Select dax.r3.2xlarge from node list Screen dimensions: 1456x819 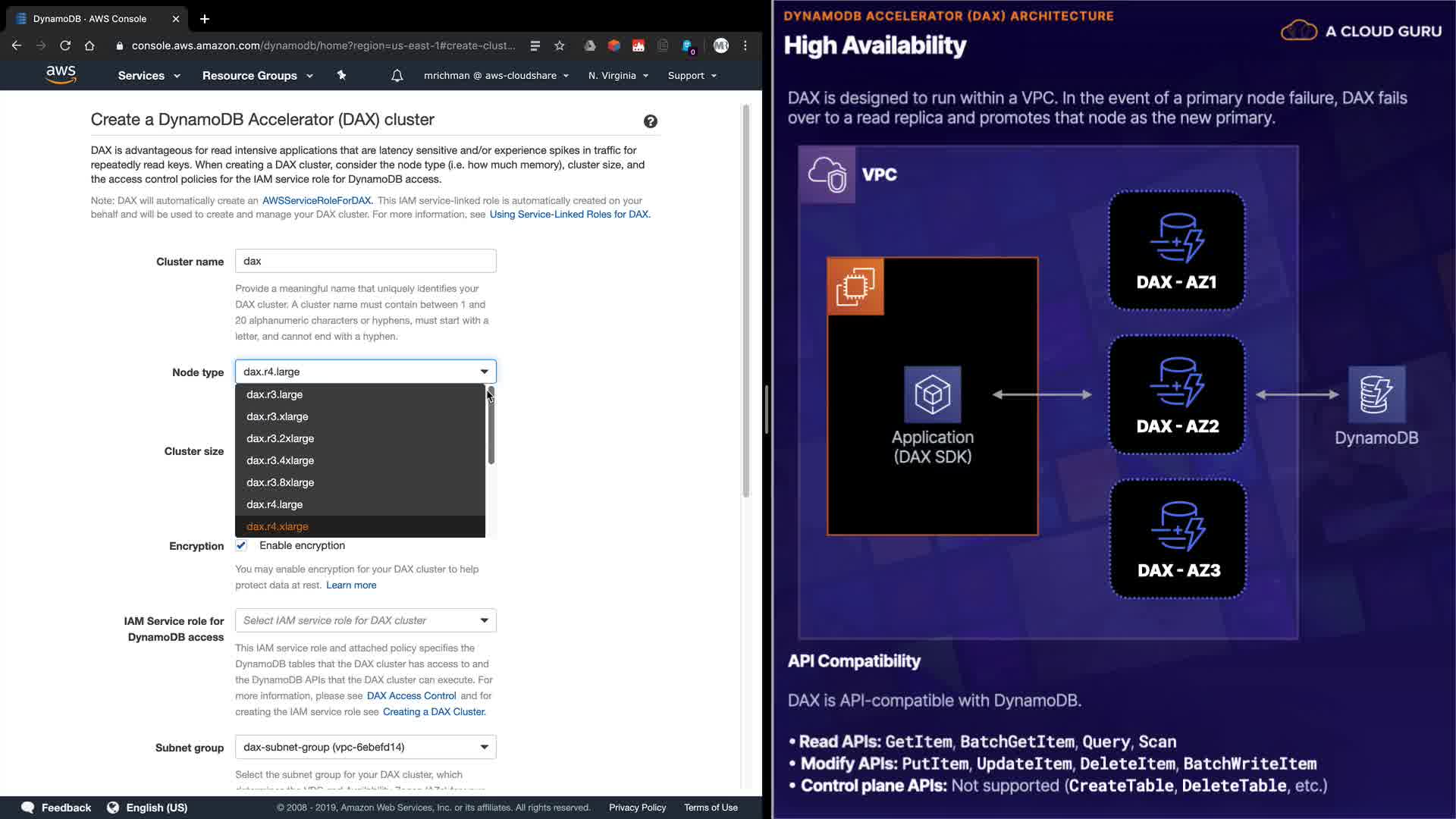280,438
